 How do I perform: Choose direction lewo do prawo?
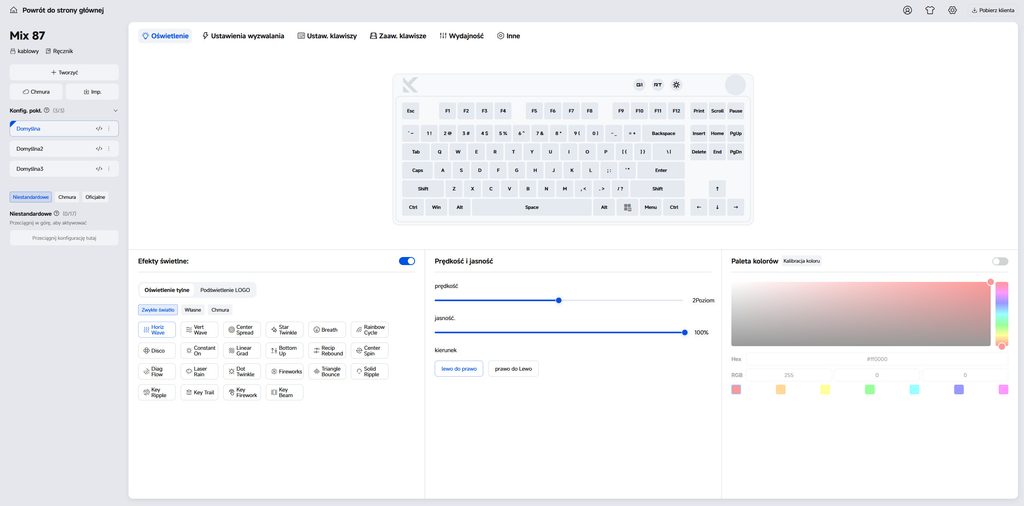tap(459, 369)
